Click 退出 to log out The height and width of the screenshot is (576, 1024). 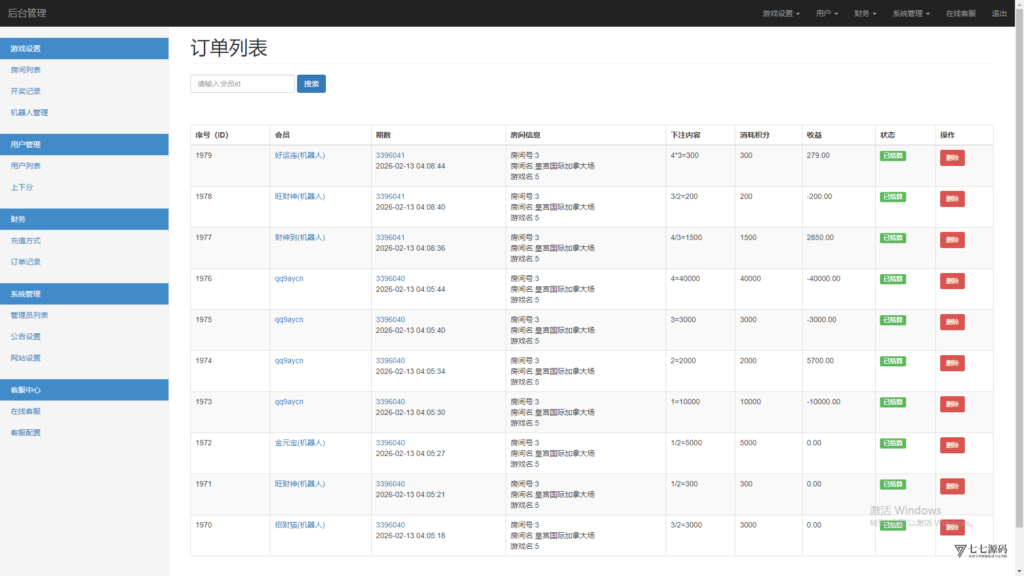(999, 14)
